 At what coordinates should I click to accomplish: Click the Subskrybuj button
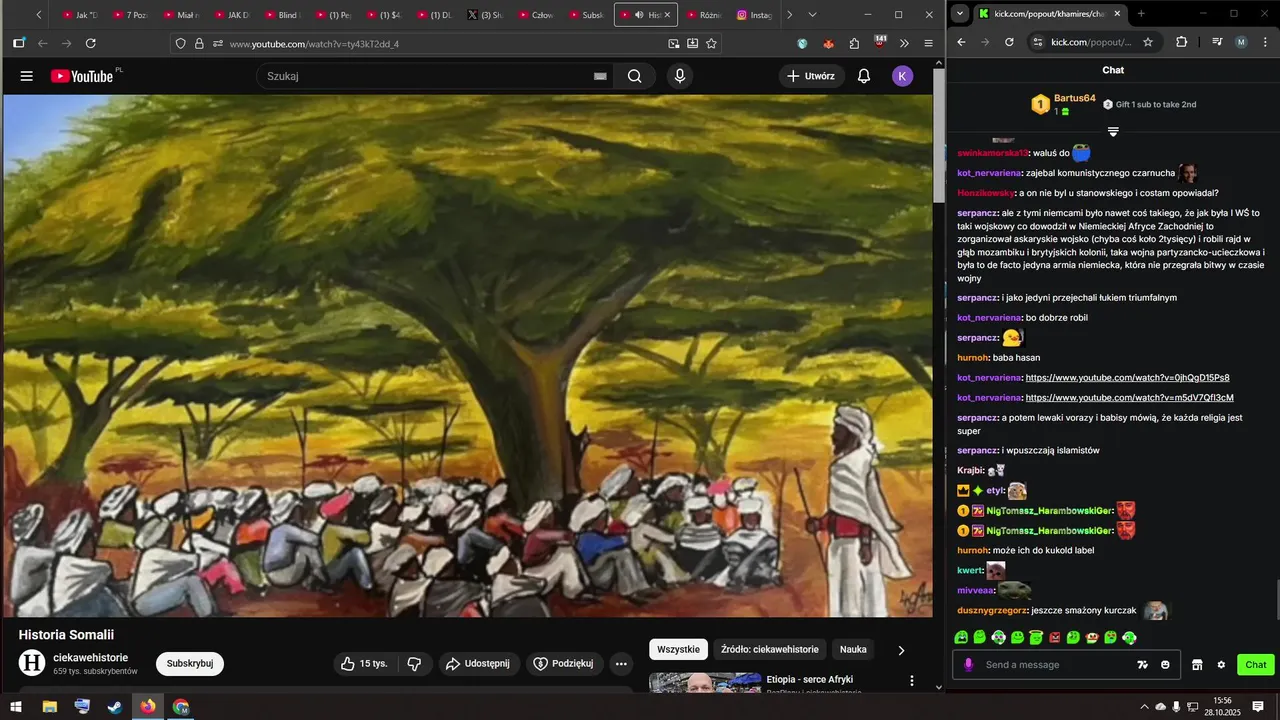point(190,664)
